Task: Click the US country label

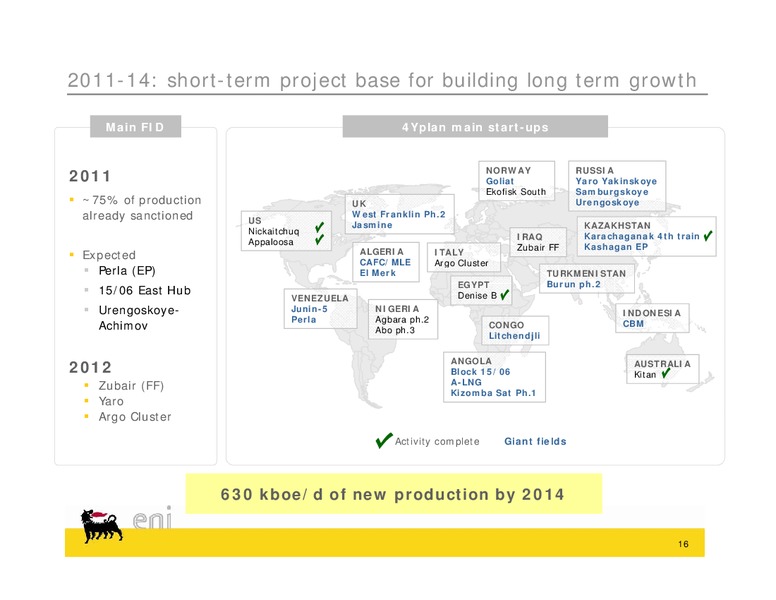Action: (x=255, y=220)
